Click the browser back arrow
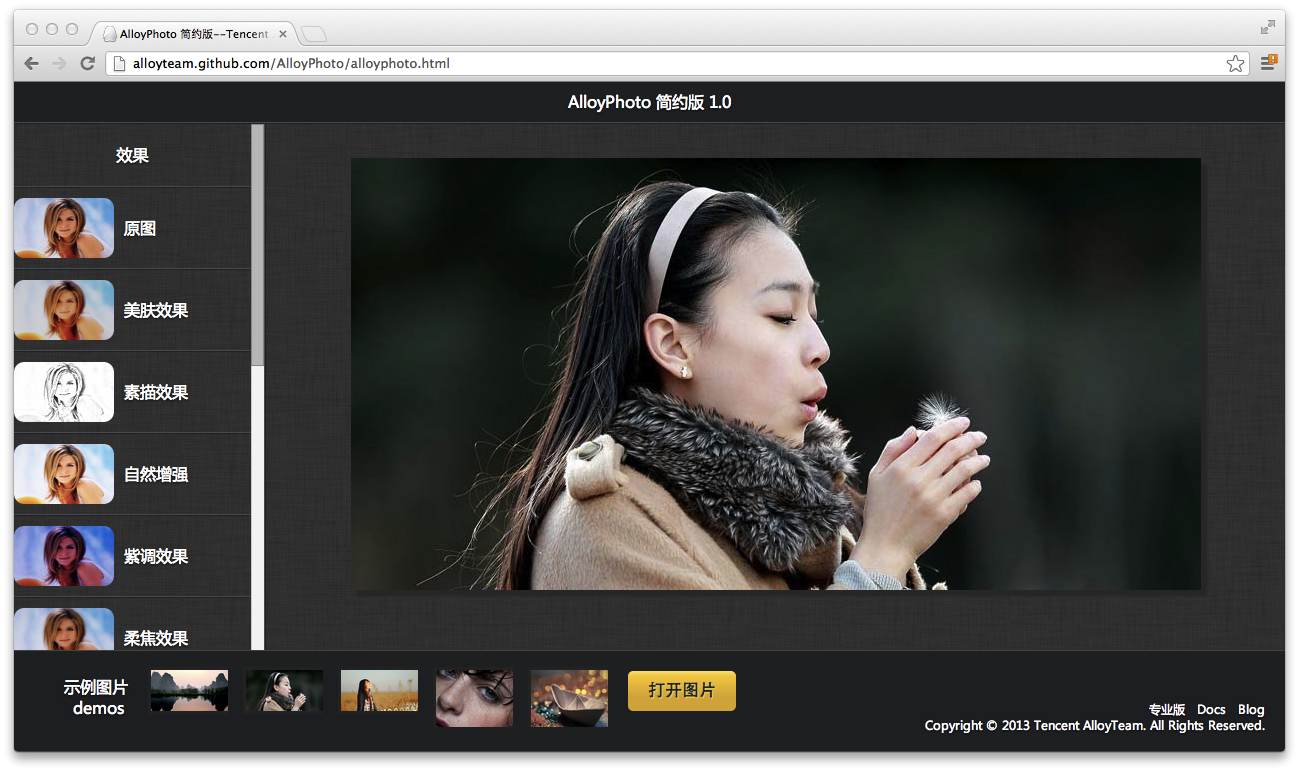 [32, 63]
